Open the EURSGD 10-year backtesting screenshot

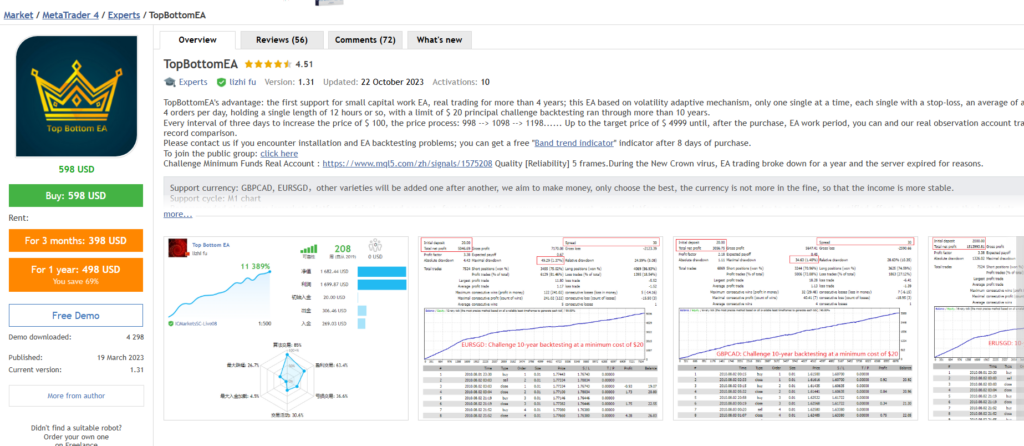click(540, 328)
